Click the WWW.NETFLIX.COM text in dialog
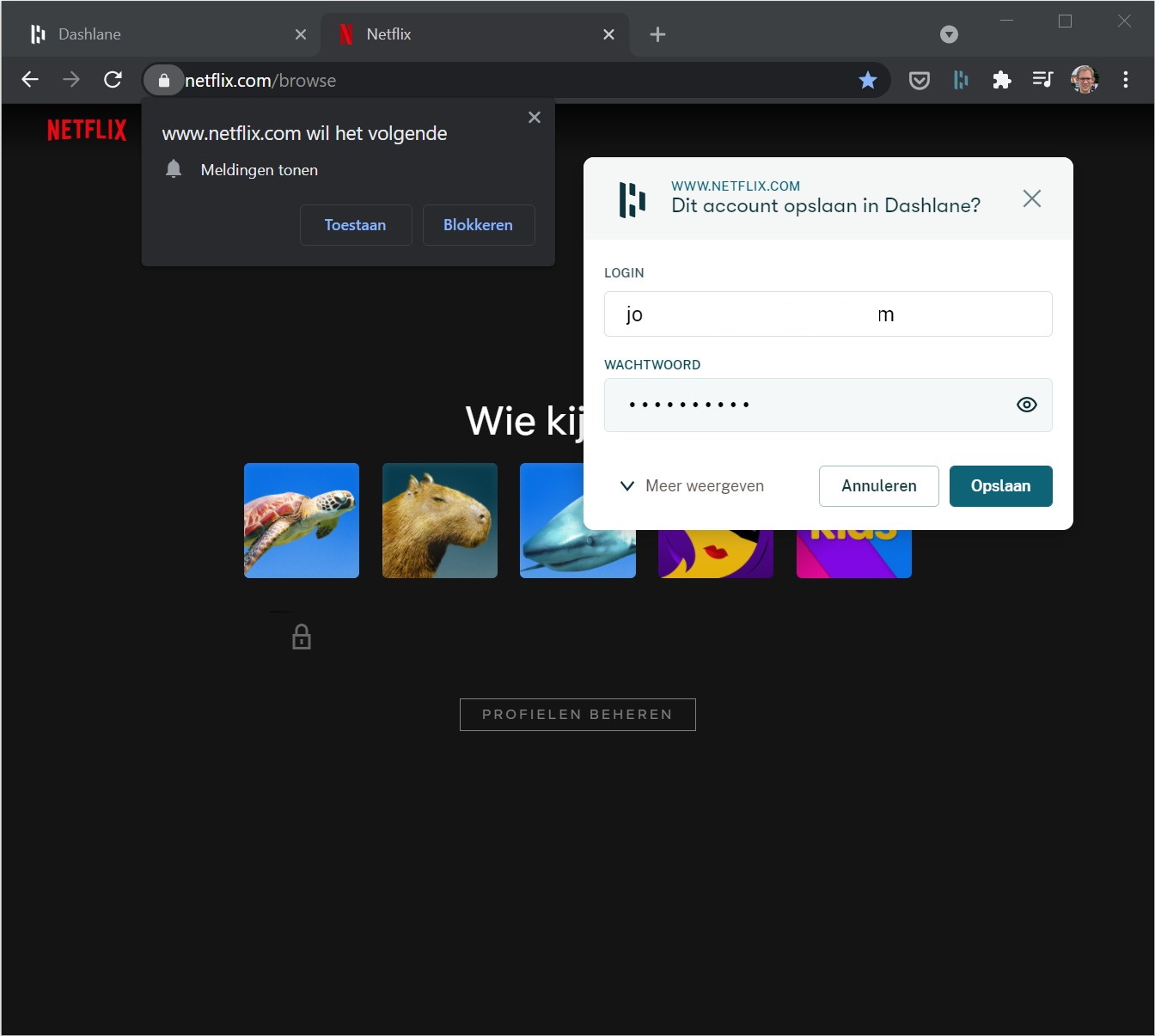Image resolution: width=1155 pixels, height=1036 pixels. click(736, 186)
